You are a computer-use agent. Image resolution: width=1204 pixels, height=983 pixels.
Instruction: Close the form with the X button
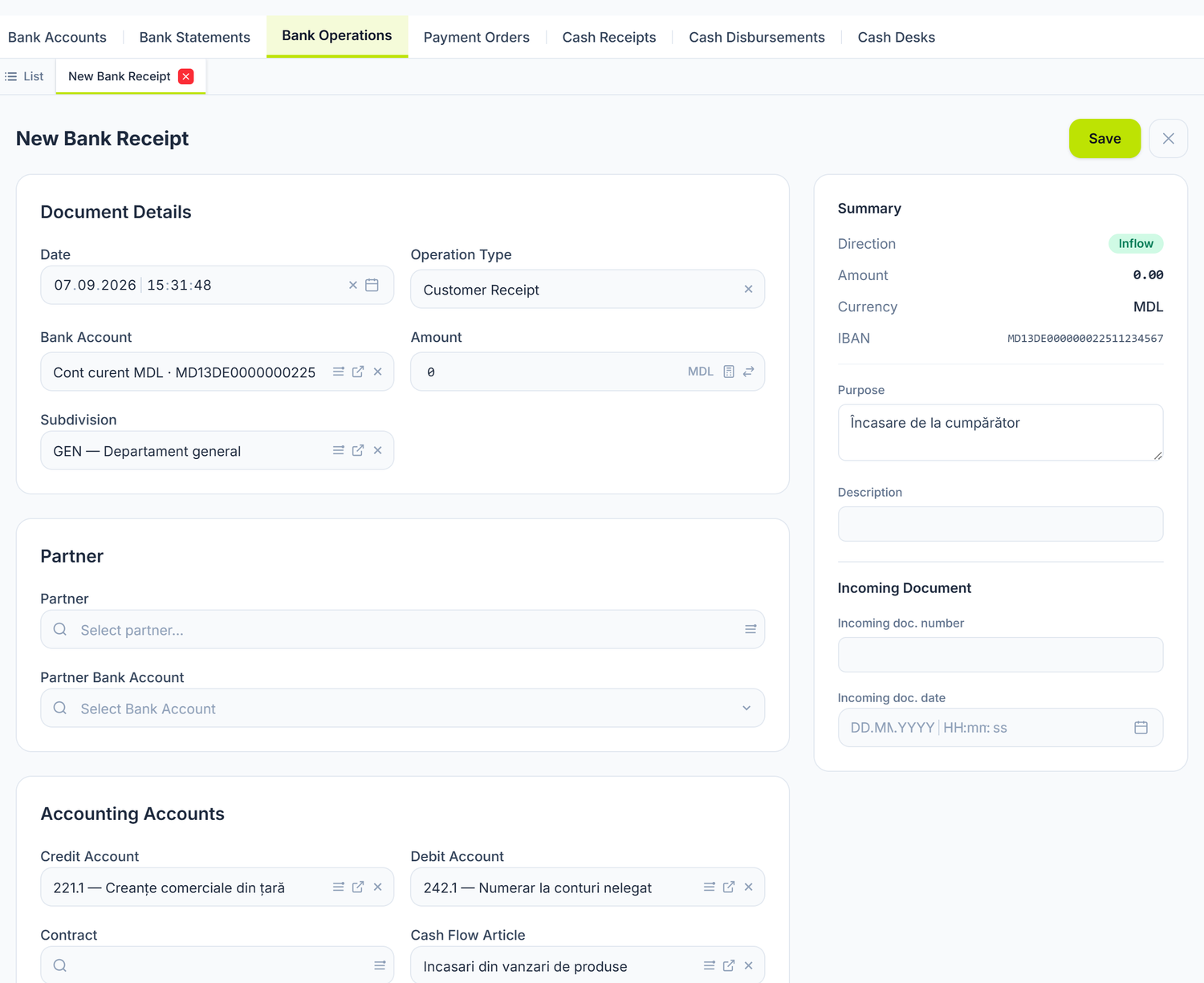(x=1169, y=138)
